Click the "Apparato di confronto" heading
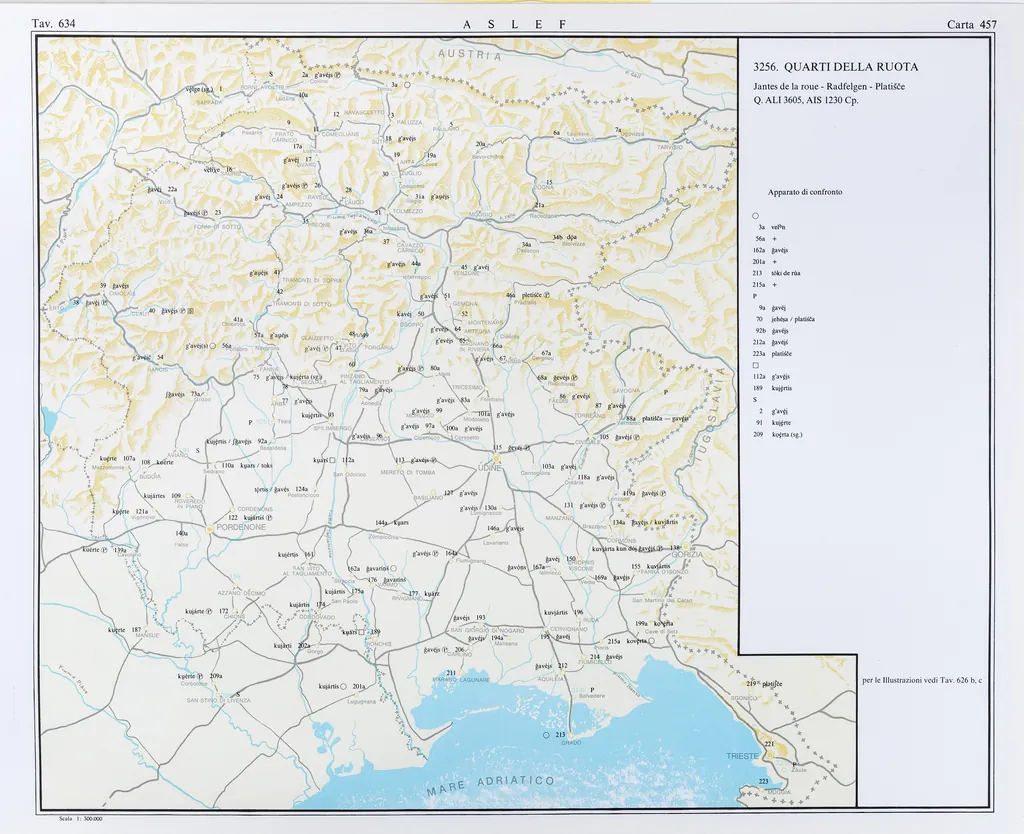The width and height of the screenshot is (1024, 834). click(805, 191)
